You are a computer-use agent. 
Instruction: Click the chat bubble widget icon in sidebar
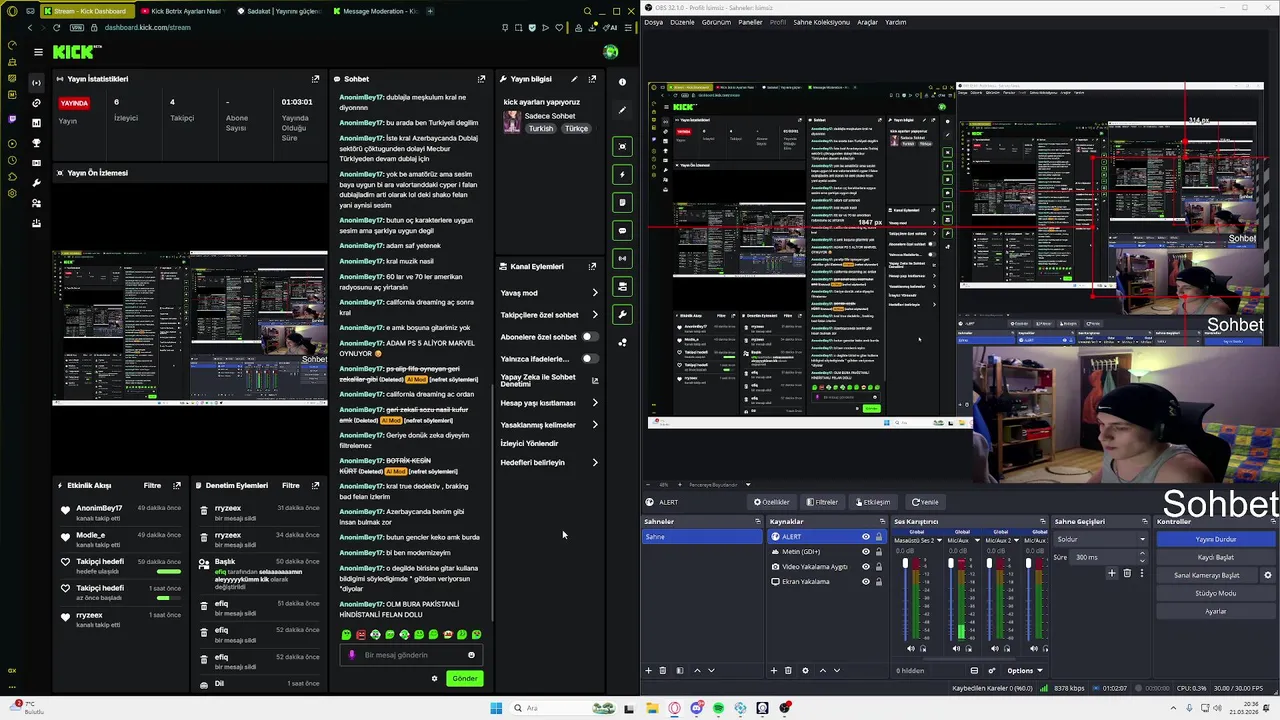[622, 231]
